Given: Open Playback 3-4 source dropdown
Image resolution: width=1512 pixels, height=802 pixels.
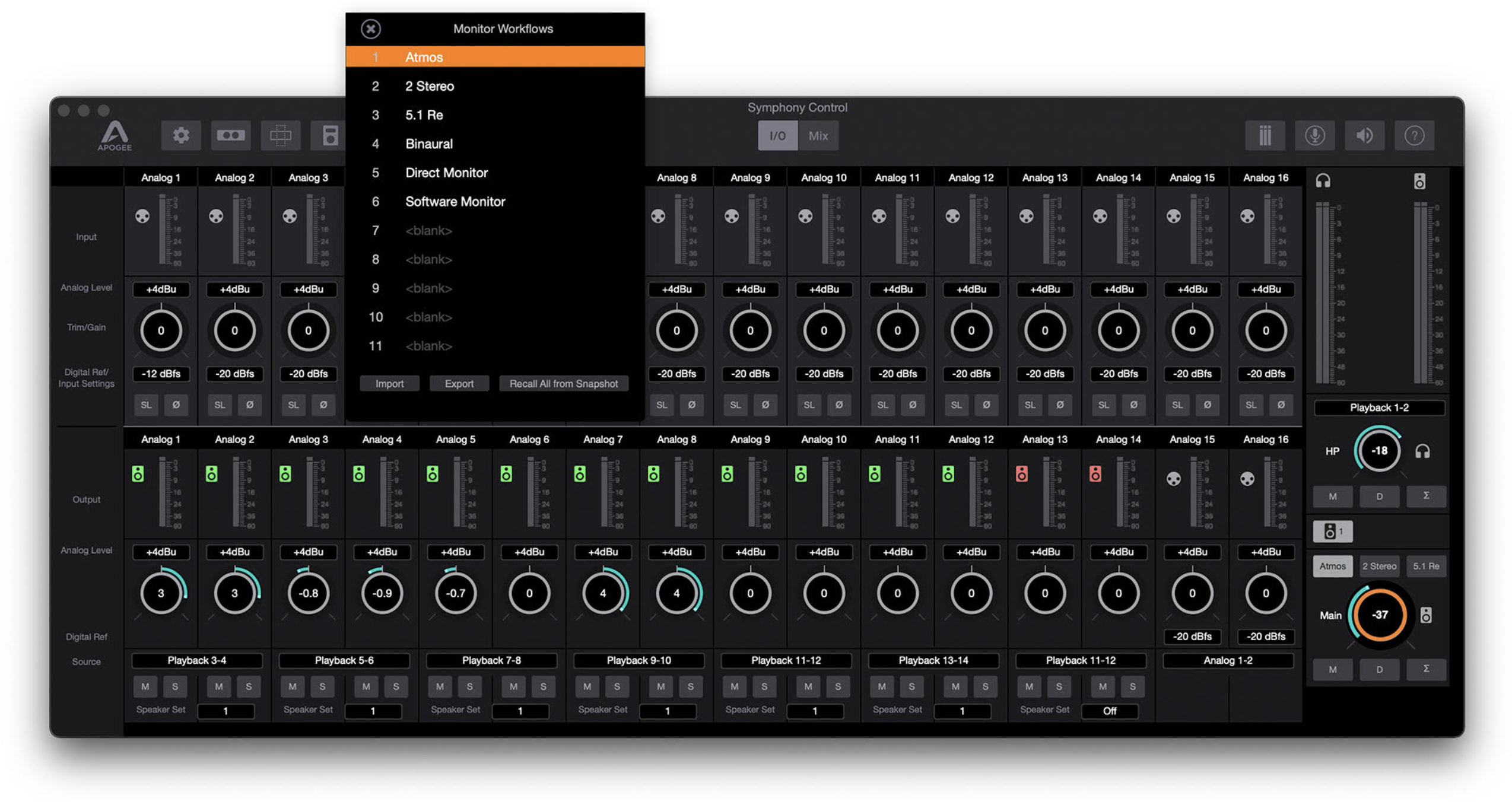Looking at the screenshot, I should (196, 660).
